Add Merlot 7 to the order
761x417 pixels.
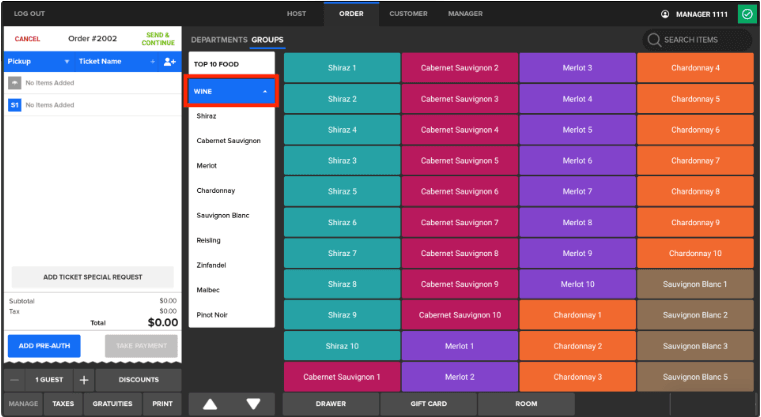pyautogui.click(x=578, y=192)
